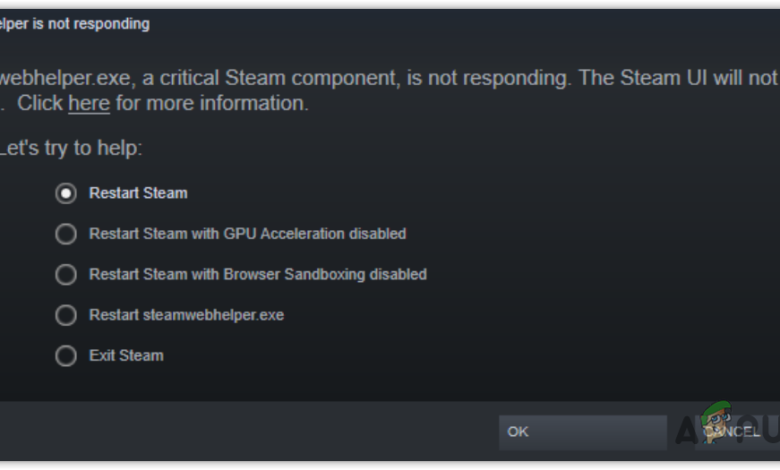Screen dimensions: 780x470
Task: Select the Restart Steam radio button circle
Action: tap(66, 193)
